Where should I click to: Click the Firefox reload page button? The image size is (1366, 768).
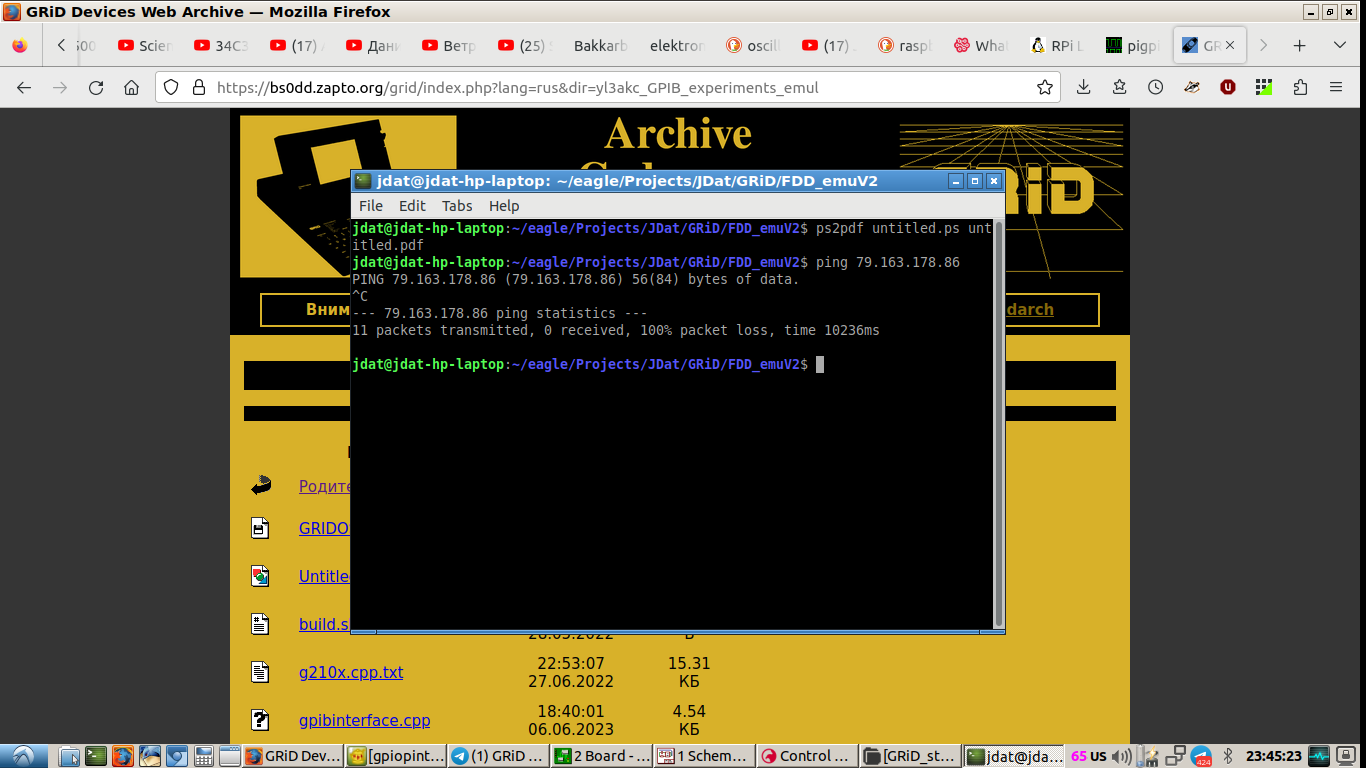pyautogui.click(x=96, y=88)
